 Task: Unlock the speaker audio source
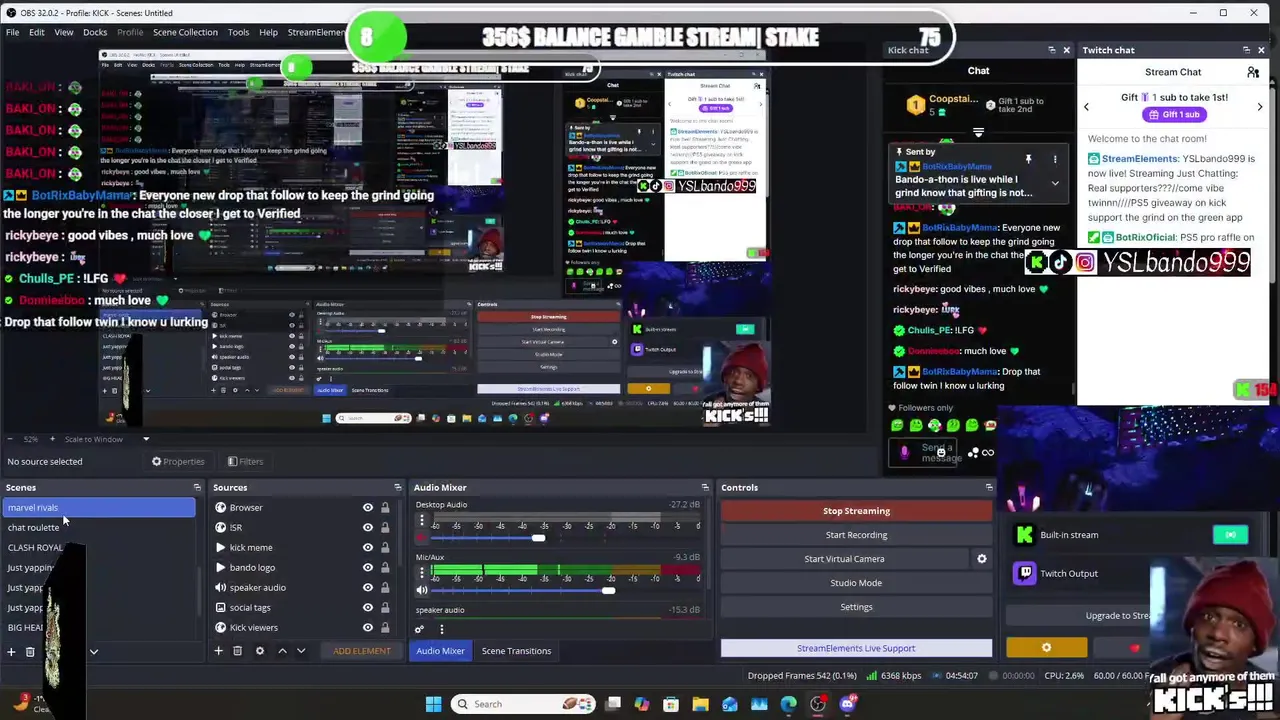[385, 588]
